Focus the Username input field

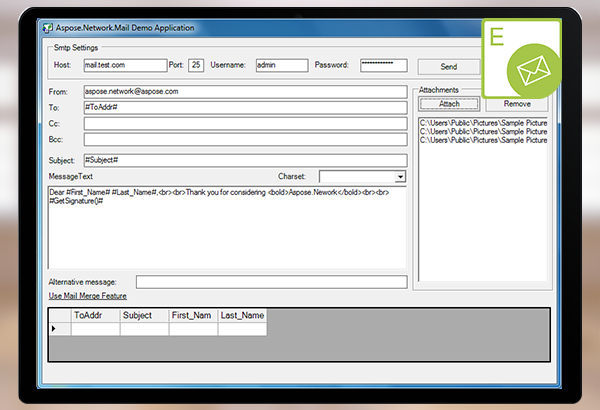pyautogui.click(x=282, y=65)
